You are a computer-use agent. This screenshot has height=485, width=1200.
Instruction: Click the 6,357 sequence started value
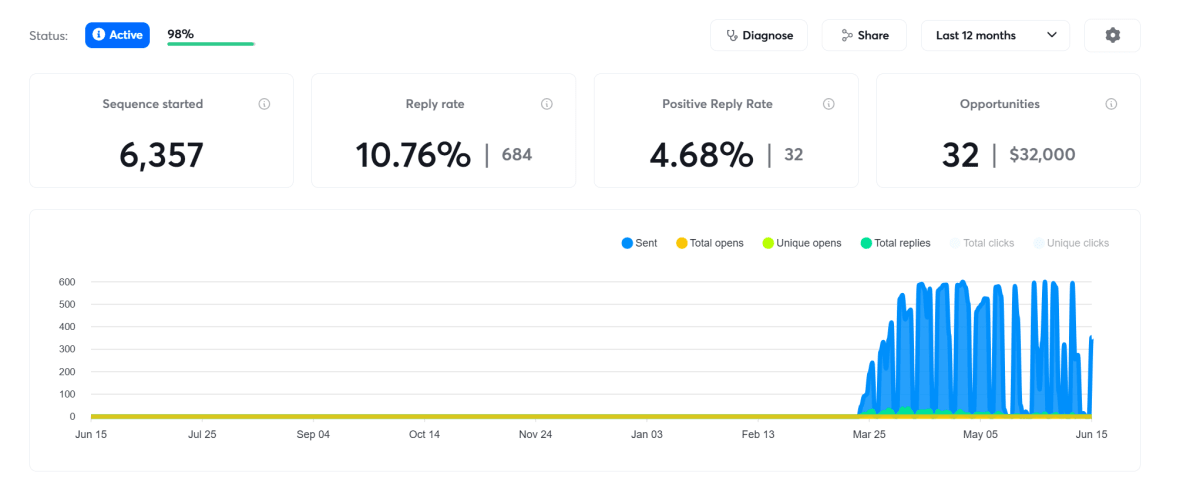(161, 155)
